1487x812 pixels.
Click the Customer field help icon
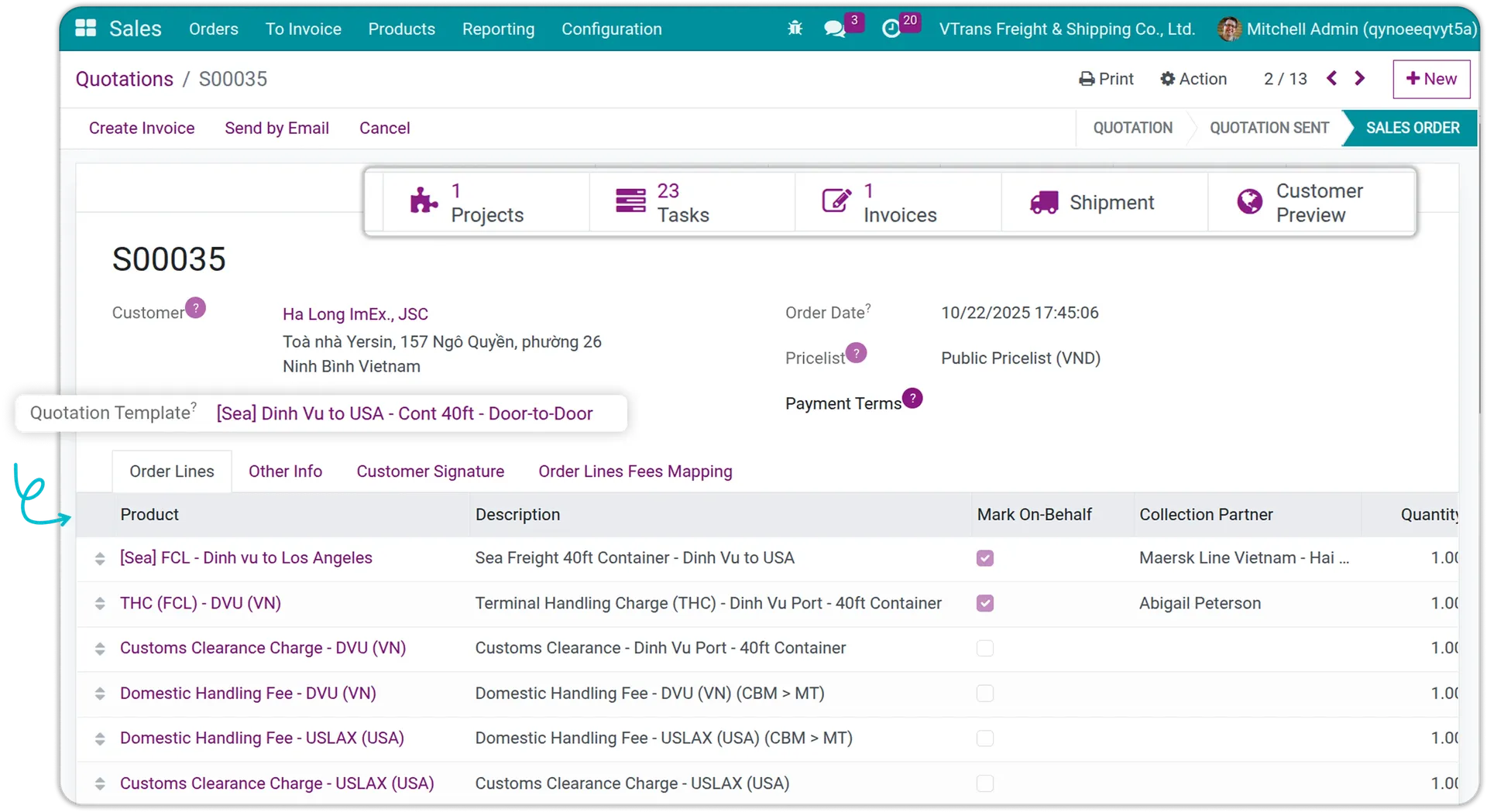196,308
